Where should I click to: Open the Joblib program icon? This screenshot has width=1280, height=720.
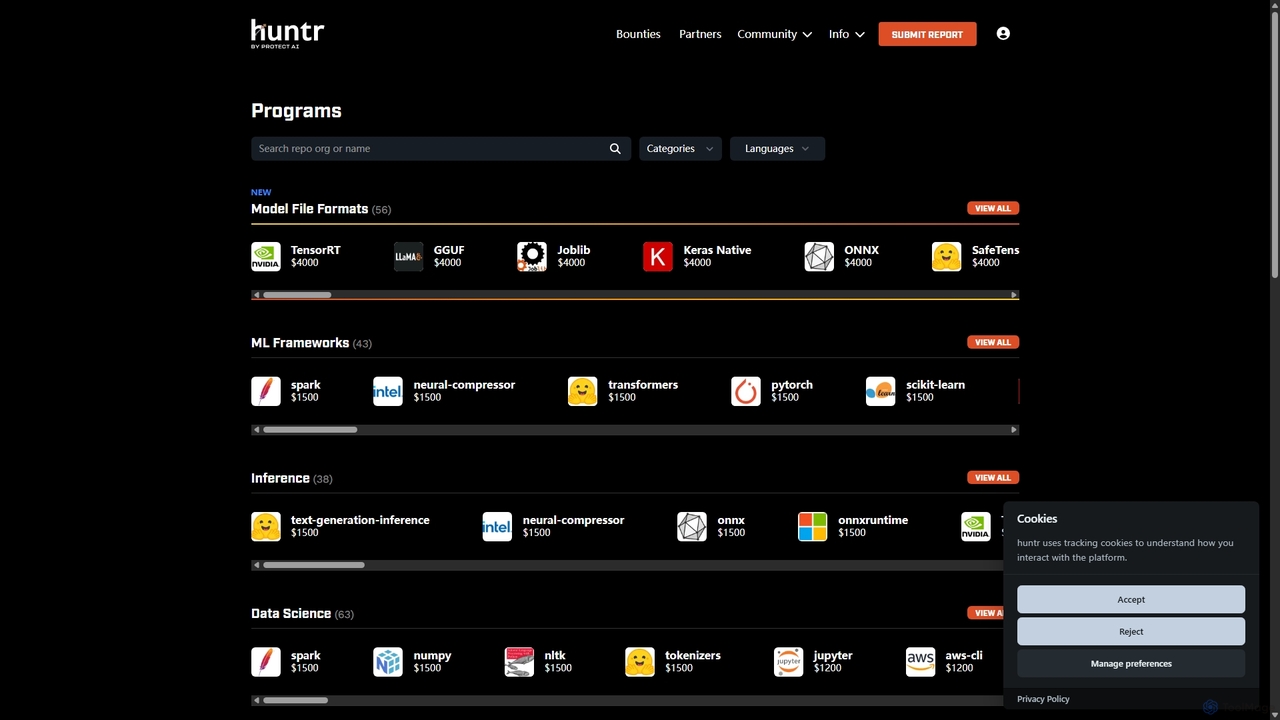(532, 257)
